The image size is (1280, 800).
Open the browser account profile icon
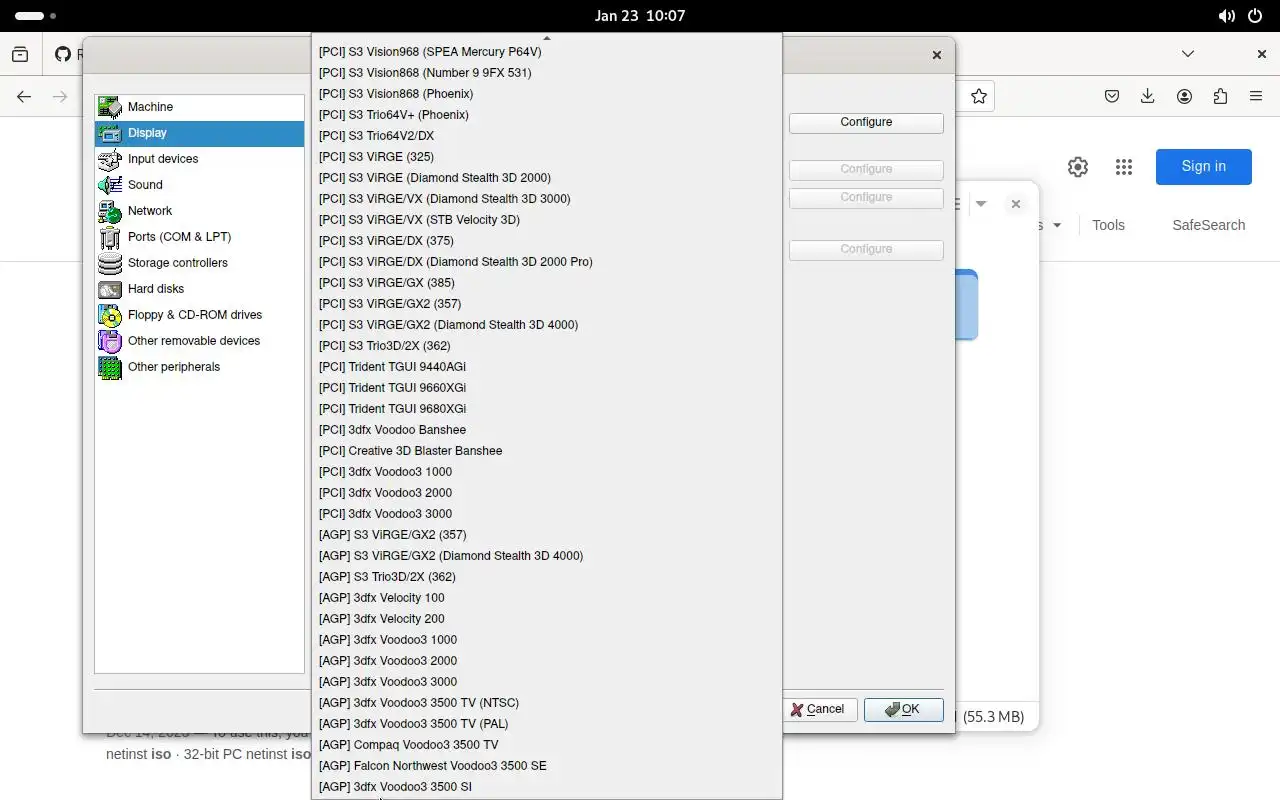pos(1184,96)
